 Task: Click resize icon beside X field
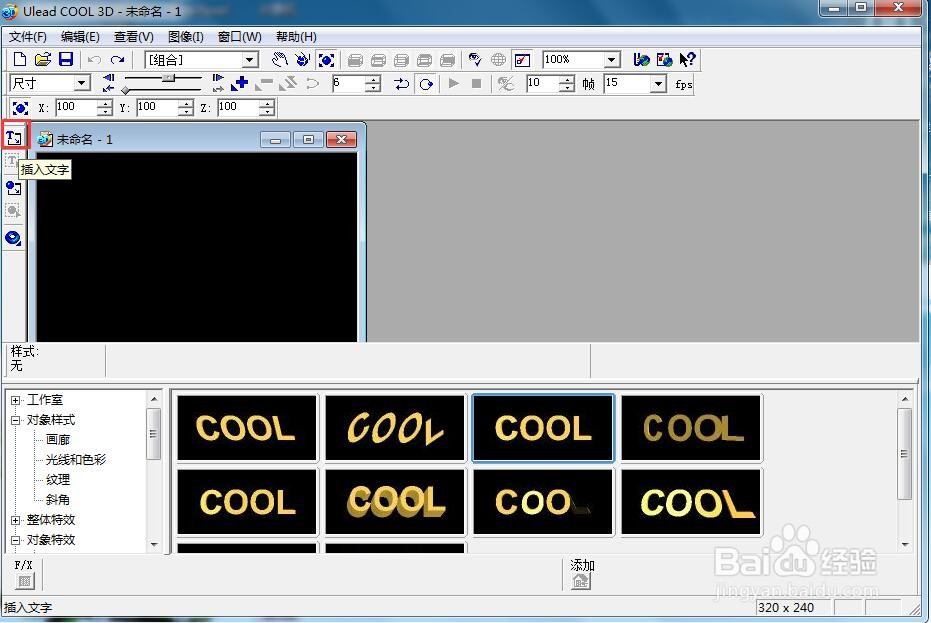click(x=20, y=108)
